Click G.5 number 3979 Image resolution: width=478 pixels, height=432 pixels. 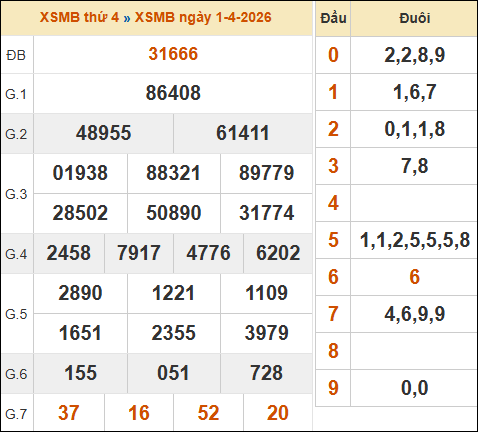[267, 333]
